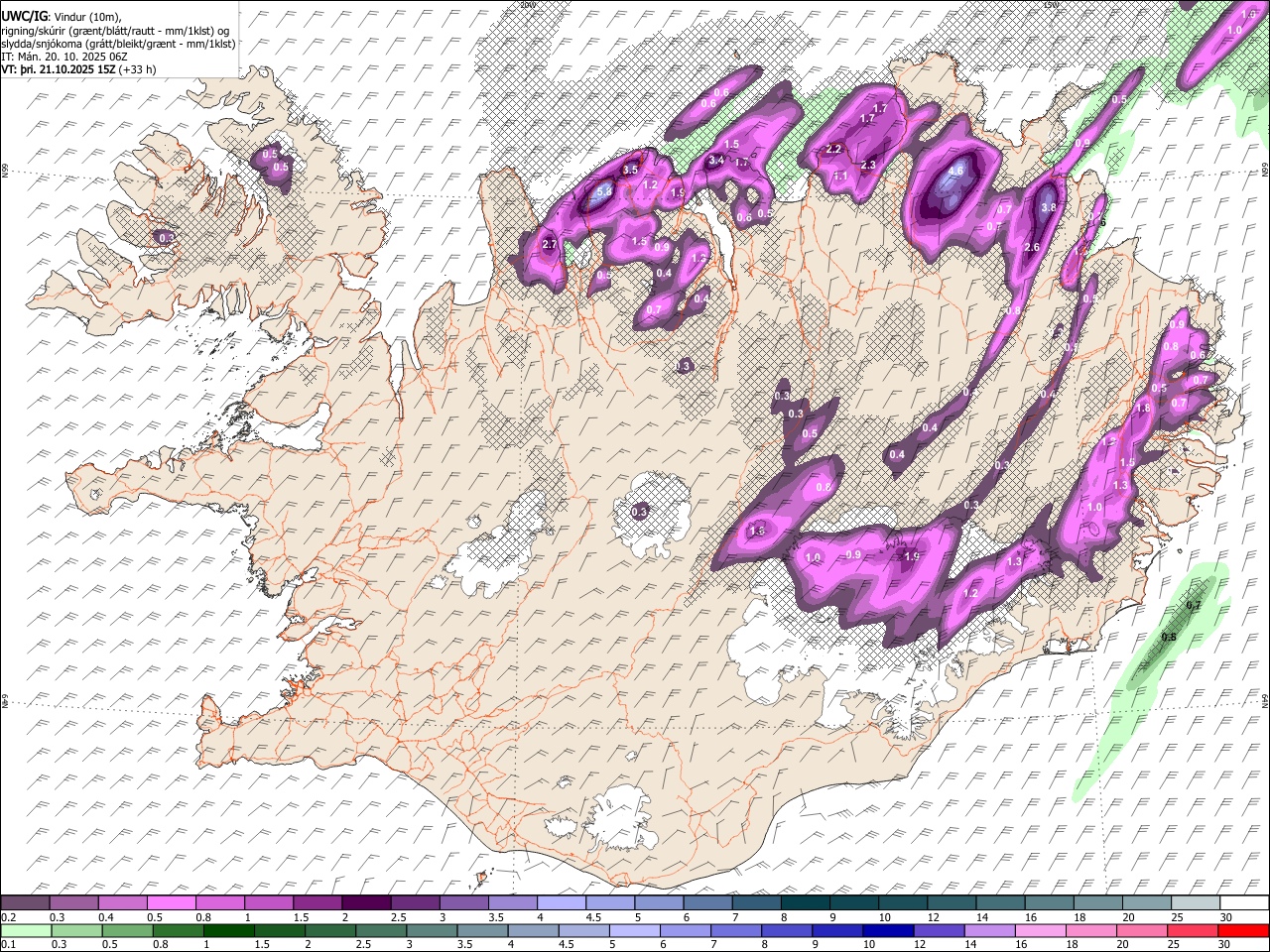This screenshot has width=1270, height=952.
Task: Click the 2.7 value label in the north
Action: coord(551,244)
